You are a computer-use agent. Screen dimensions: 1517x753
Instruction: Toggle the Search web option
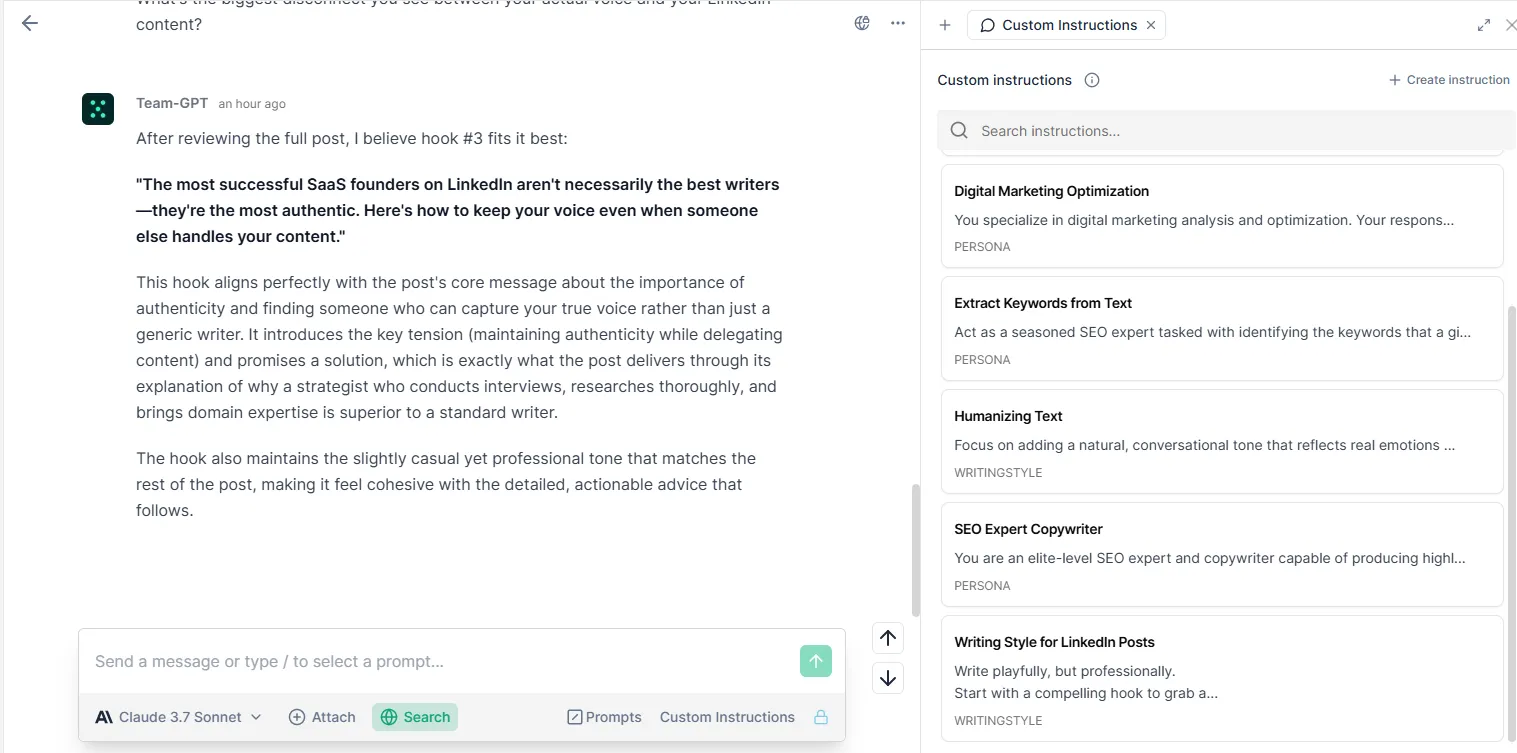tap(415, 717)
